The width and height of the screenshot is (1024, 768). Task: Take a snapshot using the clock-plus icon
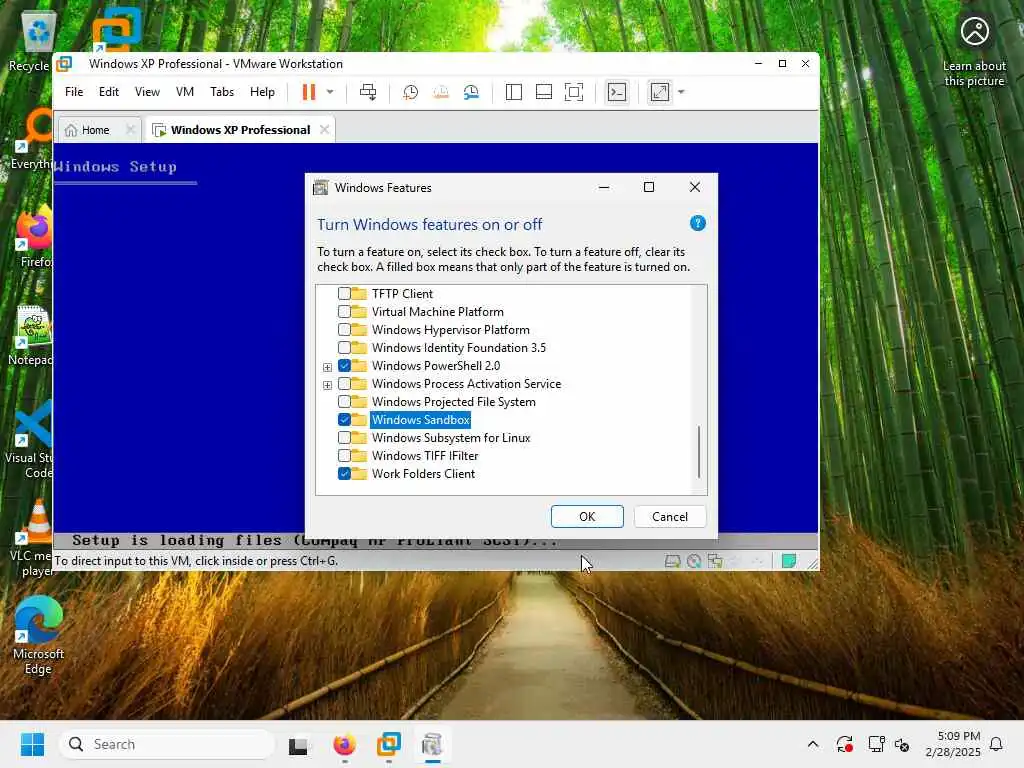click(411, 92)
